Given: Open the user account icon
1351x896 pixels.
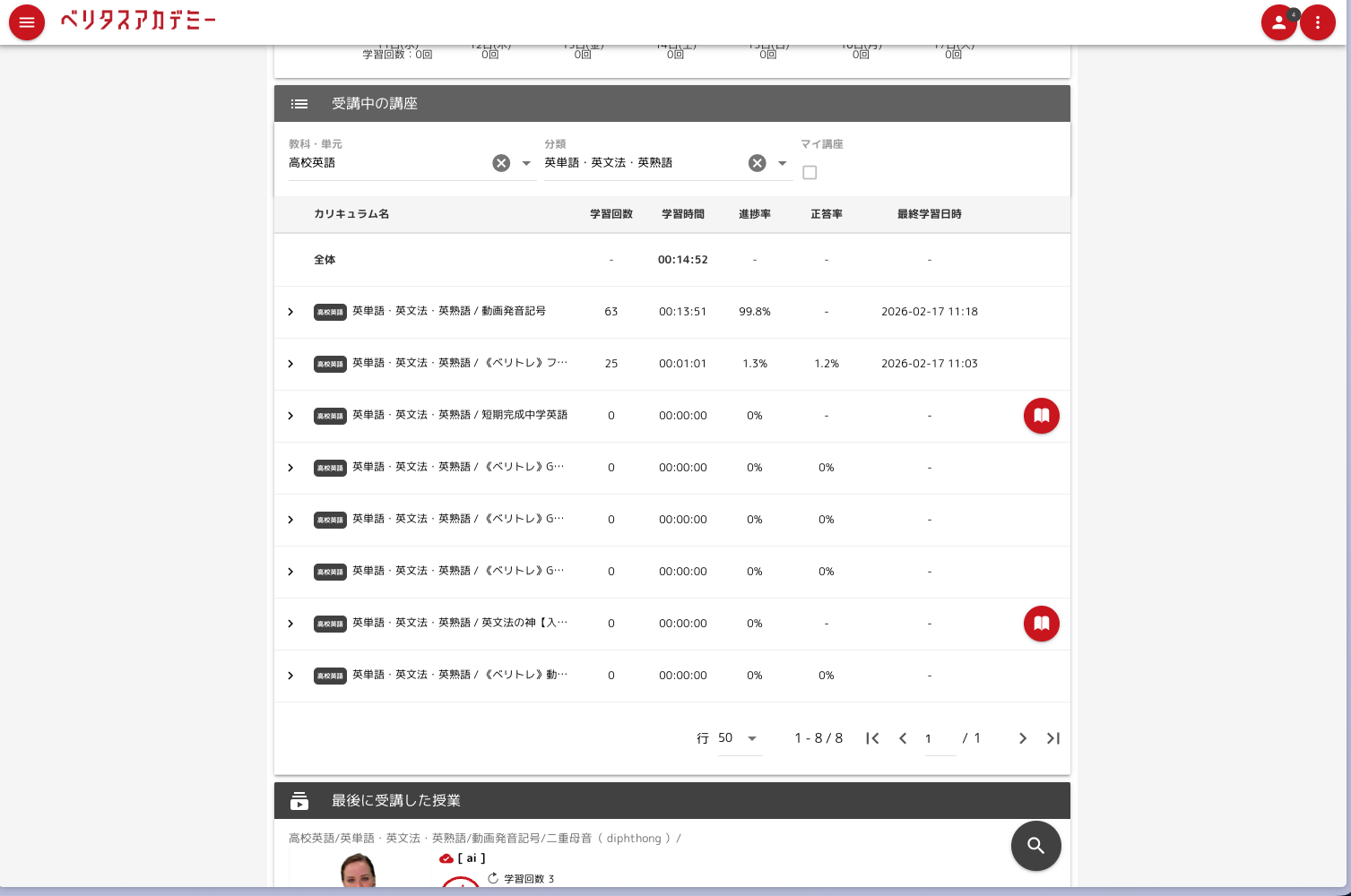Looking at the screenshot, I should [x=1278, y=22].
